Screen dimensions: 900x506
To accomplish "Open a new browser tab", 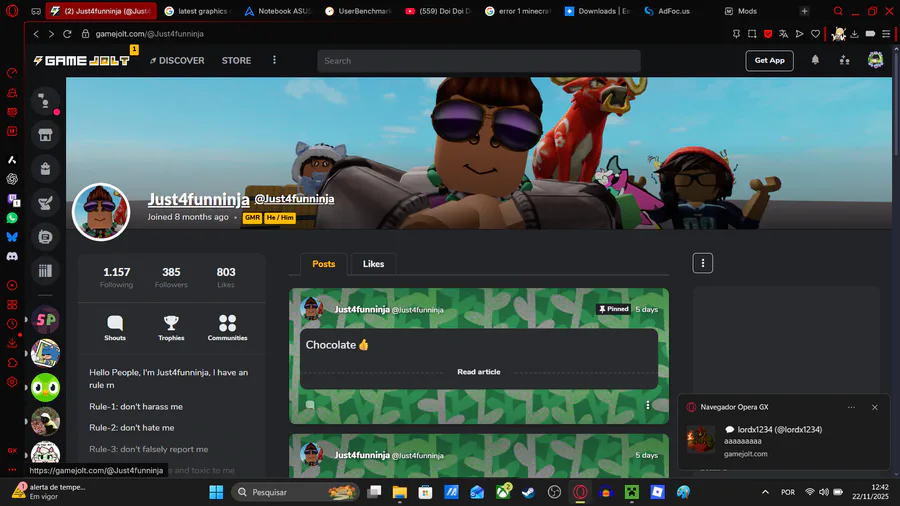I will (x=804, y=11).
